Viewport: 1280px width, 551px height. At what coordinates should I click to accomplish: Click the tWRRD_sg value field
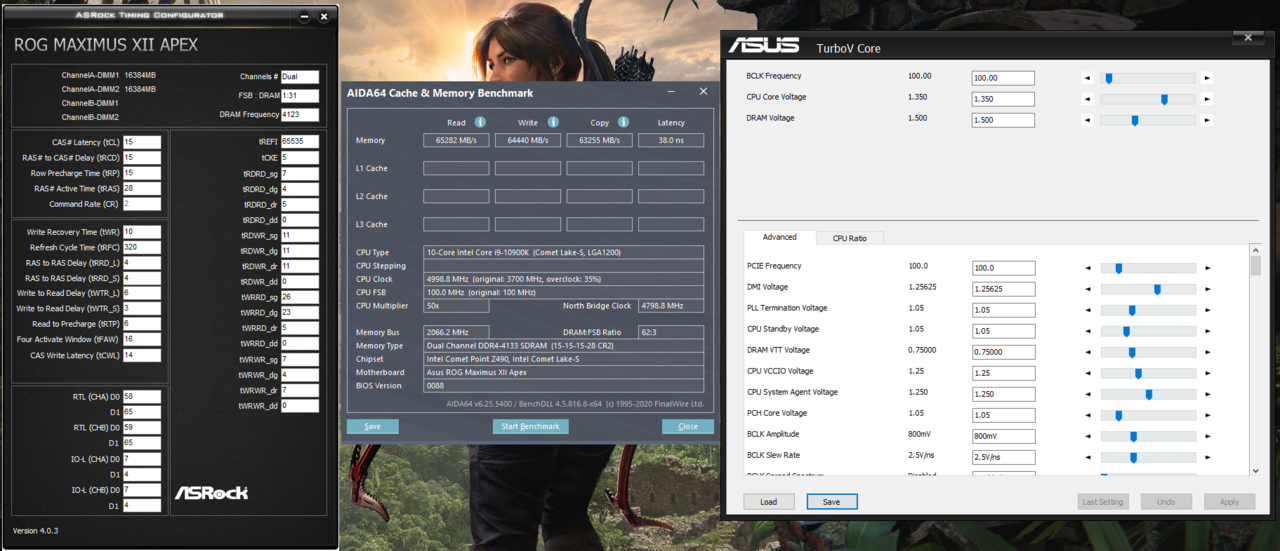(299, 297)
